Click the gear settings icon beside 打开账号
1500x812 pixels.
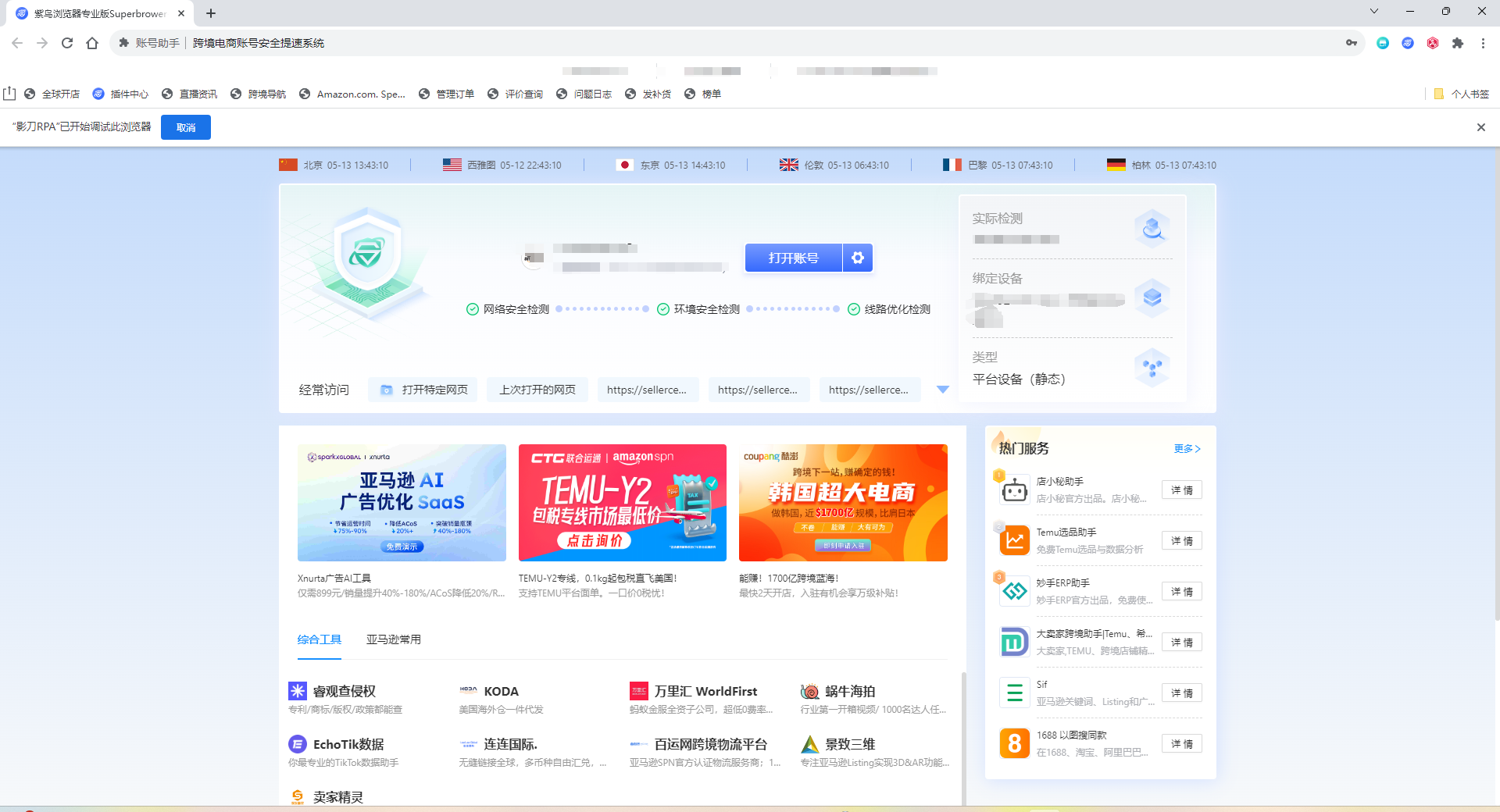pos(857,258)
